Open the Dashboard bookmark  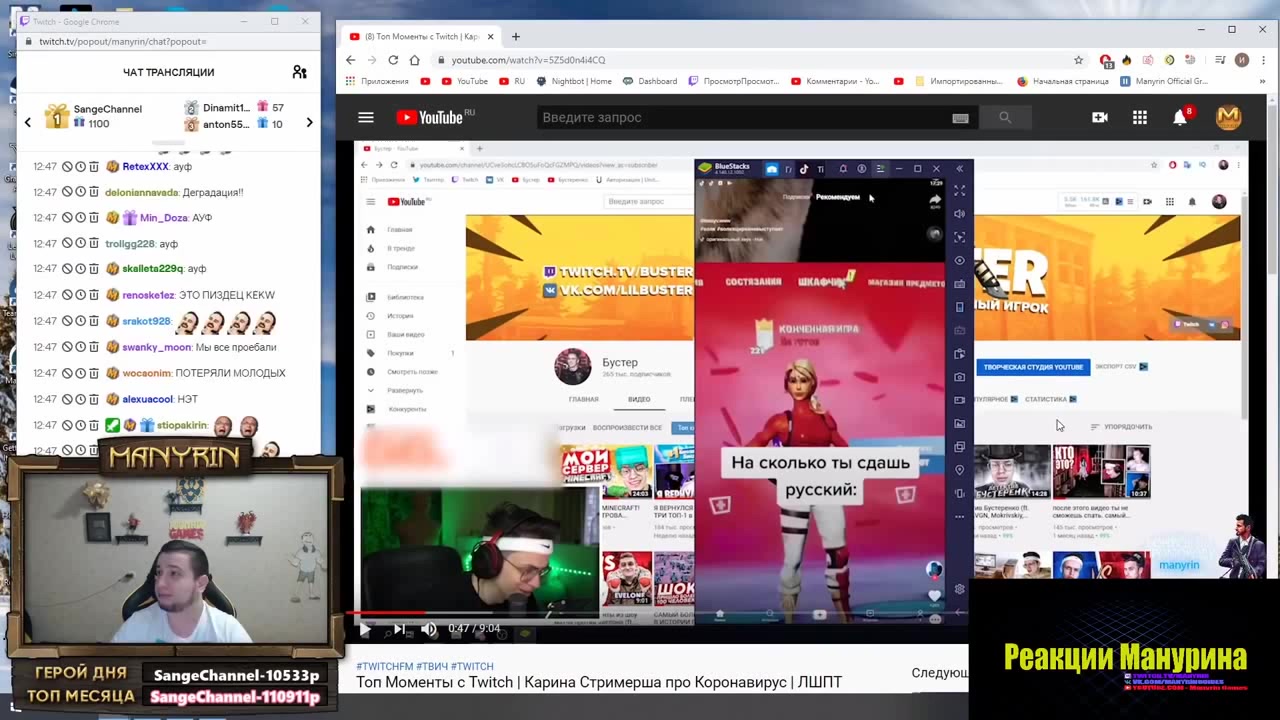649,81
